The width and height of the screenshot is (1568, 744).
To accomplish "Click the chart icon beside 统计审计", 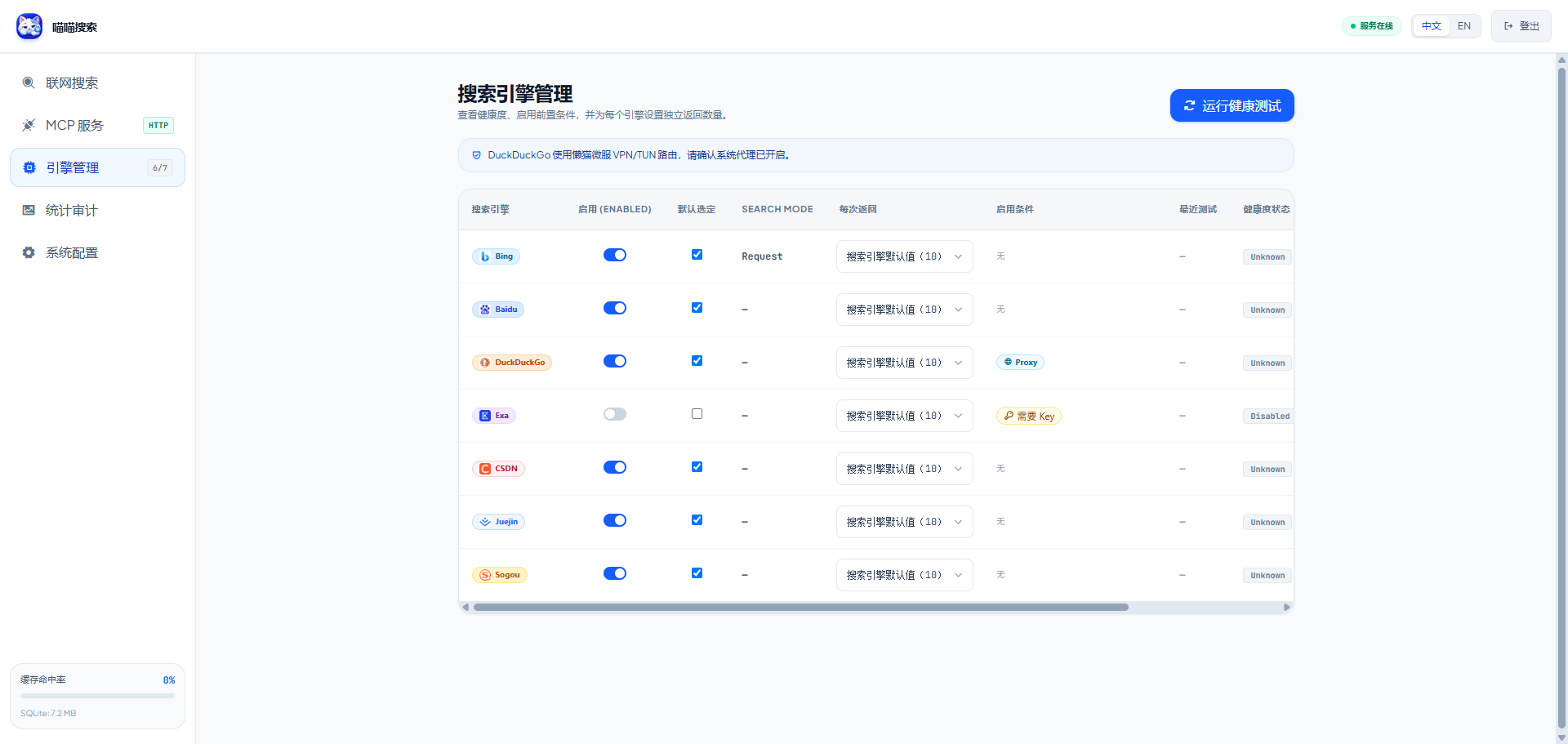I will [x=29, y=210].
